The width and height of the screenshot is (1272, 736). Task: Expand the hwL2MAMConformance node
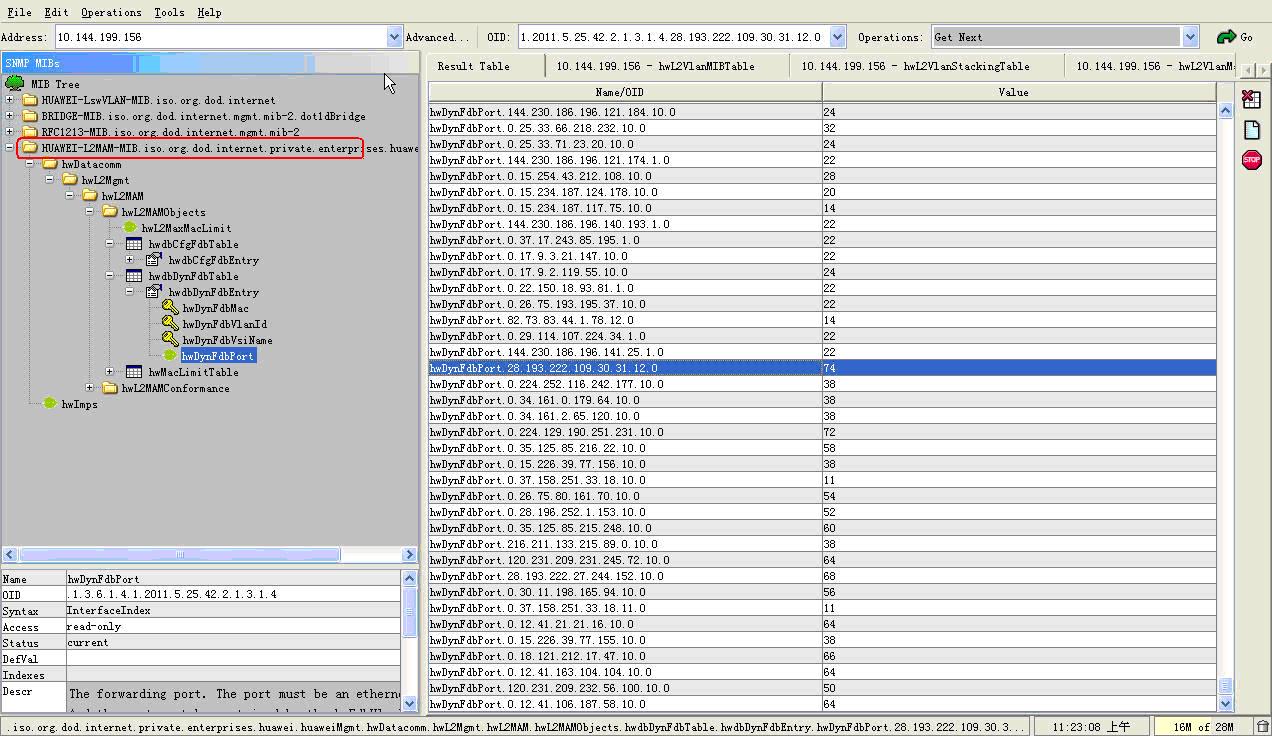point(90,388)
